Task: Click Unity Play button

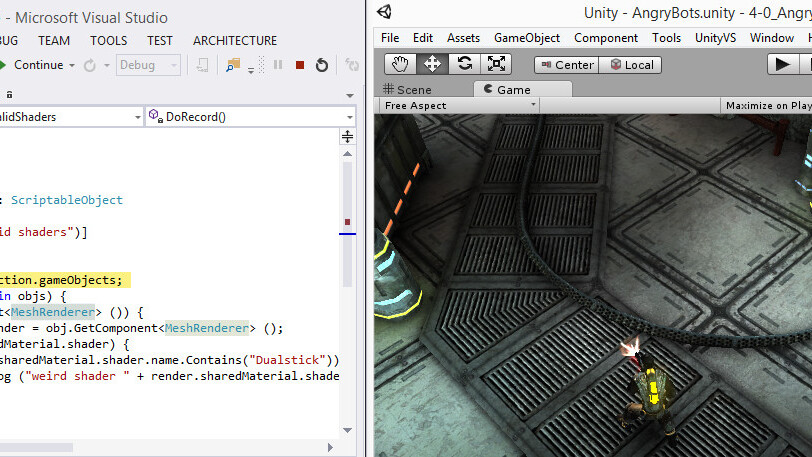Action: point(782,65)
